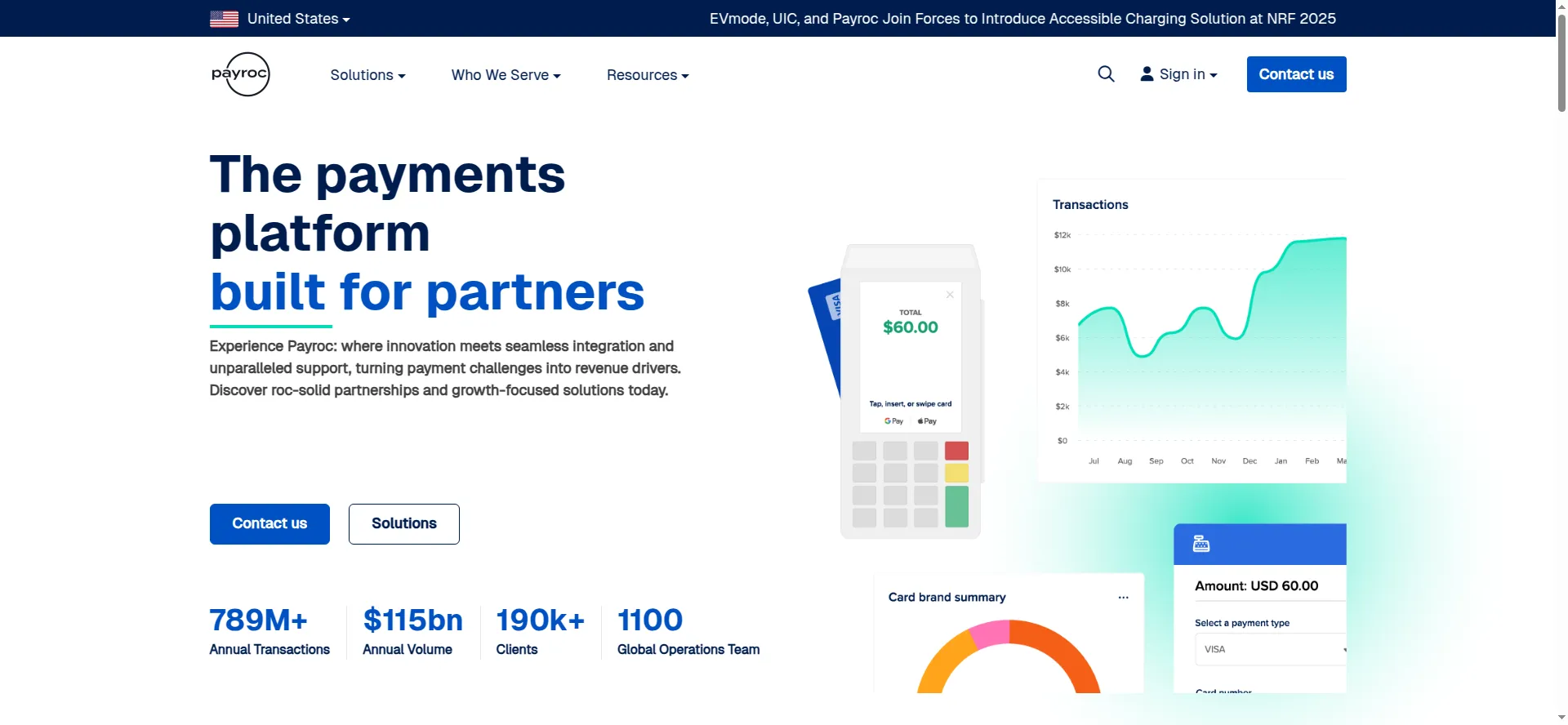This screenshot has width=1568, height=725.
Task: Click the page's vertical scrollbar
Action: click(x=1561, y=65)
